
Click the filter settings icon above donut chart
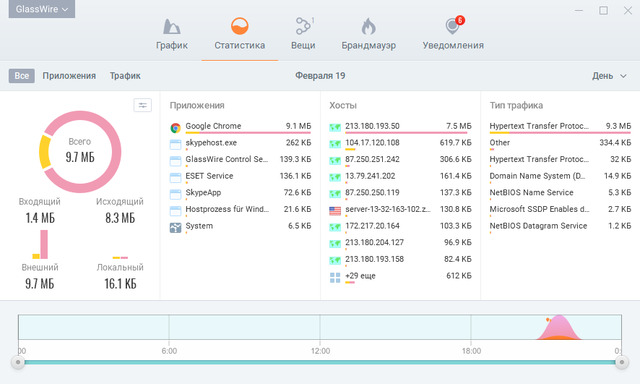[x=142, y=105]
